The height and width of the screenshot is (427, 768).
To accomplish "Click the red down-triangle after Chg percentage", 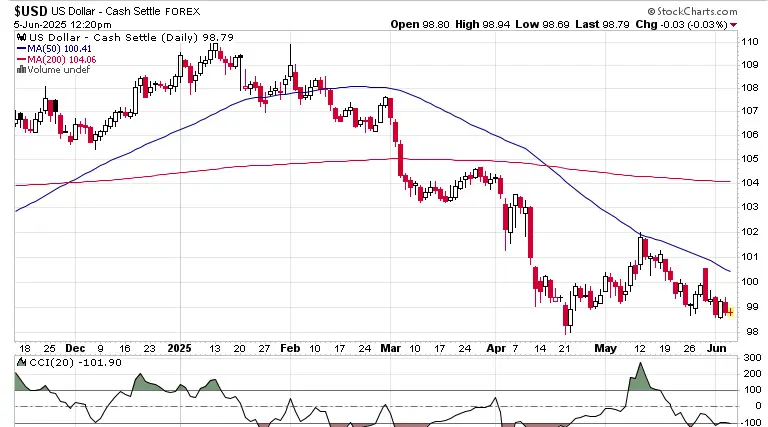I will [x=733, y=24].
